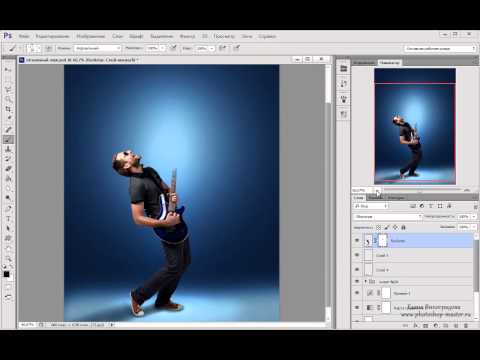Select the active Brush tool in toolbox
Screen dimensions: 480x360
point(8,139)
